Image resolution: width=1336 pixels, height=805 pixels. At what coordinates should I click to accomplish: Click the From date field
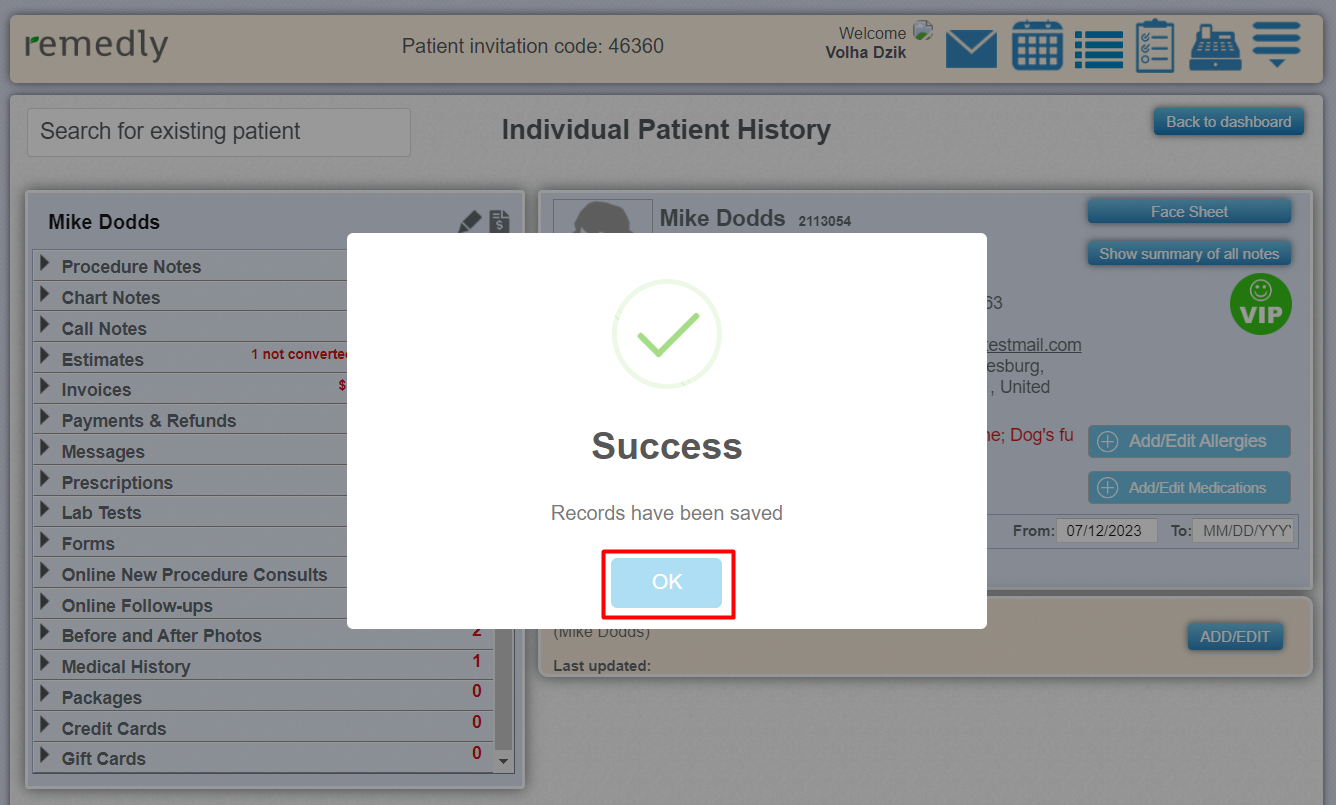point(1106,531)
